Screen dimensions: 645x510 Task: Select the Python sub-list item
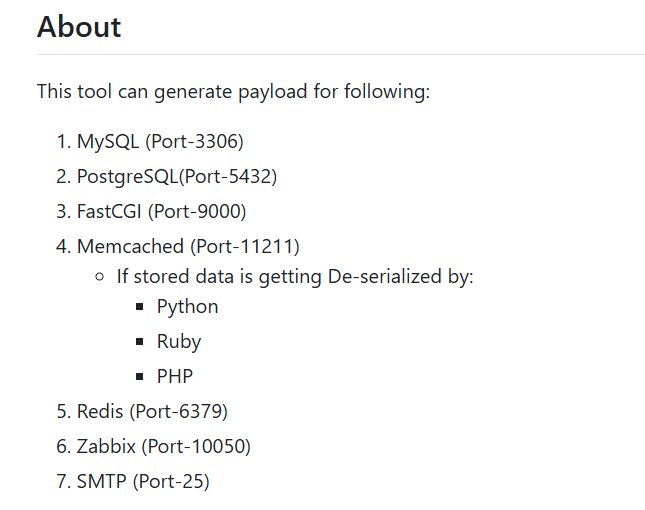point(187,307)
